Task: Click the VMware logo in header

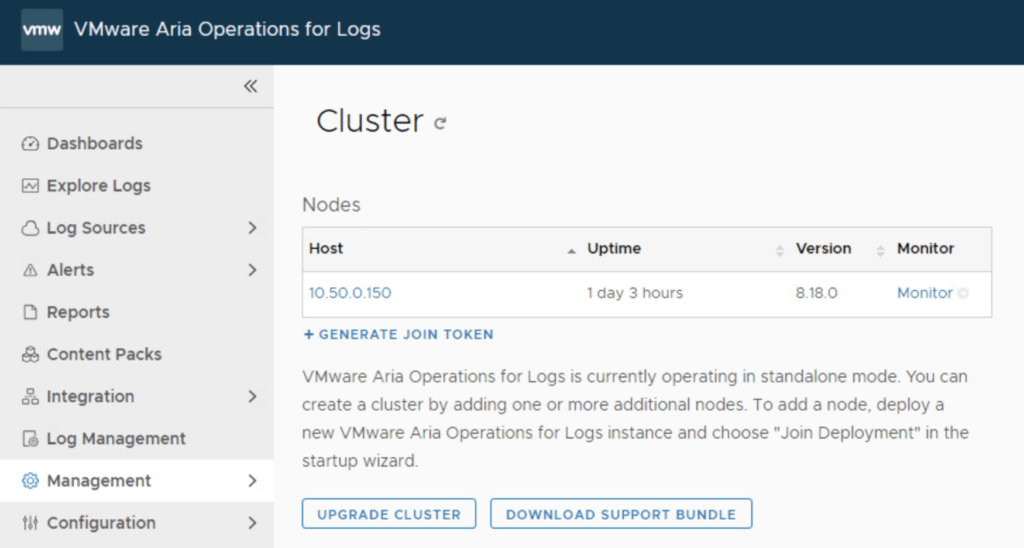Action: click(x=42, y=30)
